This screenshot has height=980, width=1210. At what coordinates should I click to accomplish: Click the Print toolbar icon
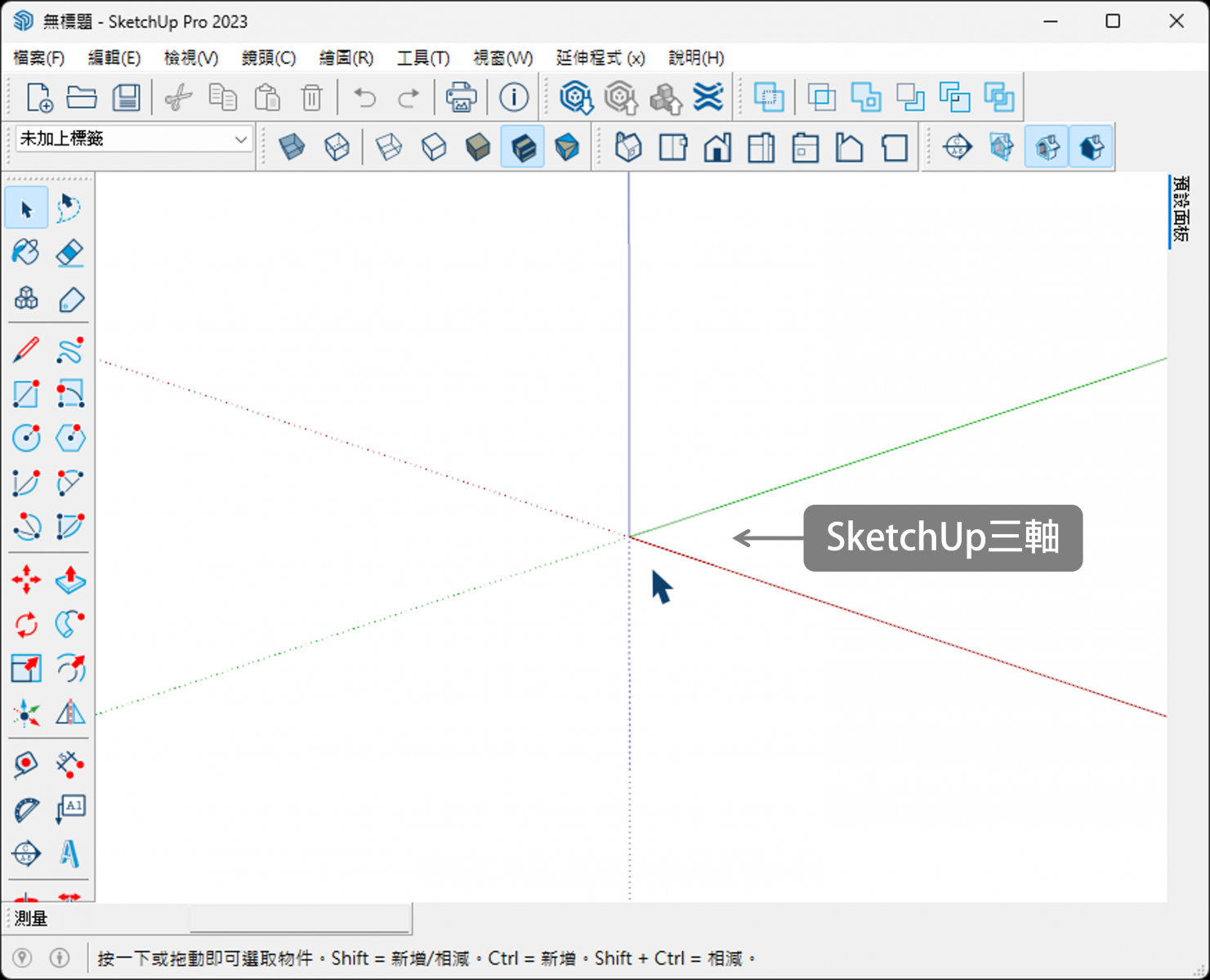click(461, 97)
